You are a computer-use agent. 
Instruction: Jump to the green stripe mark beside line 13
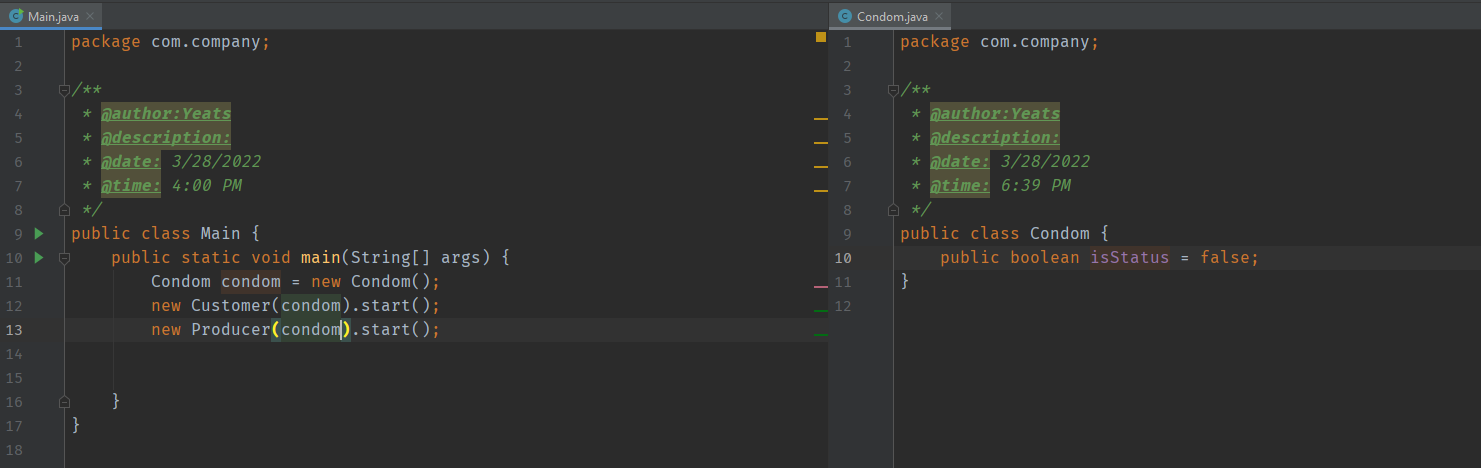point(821,334)
